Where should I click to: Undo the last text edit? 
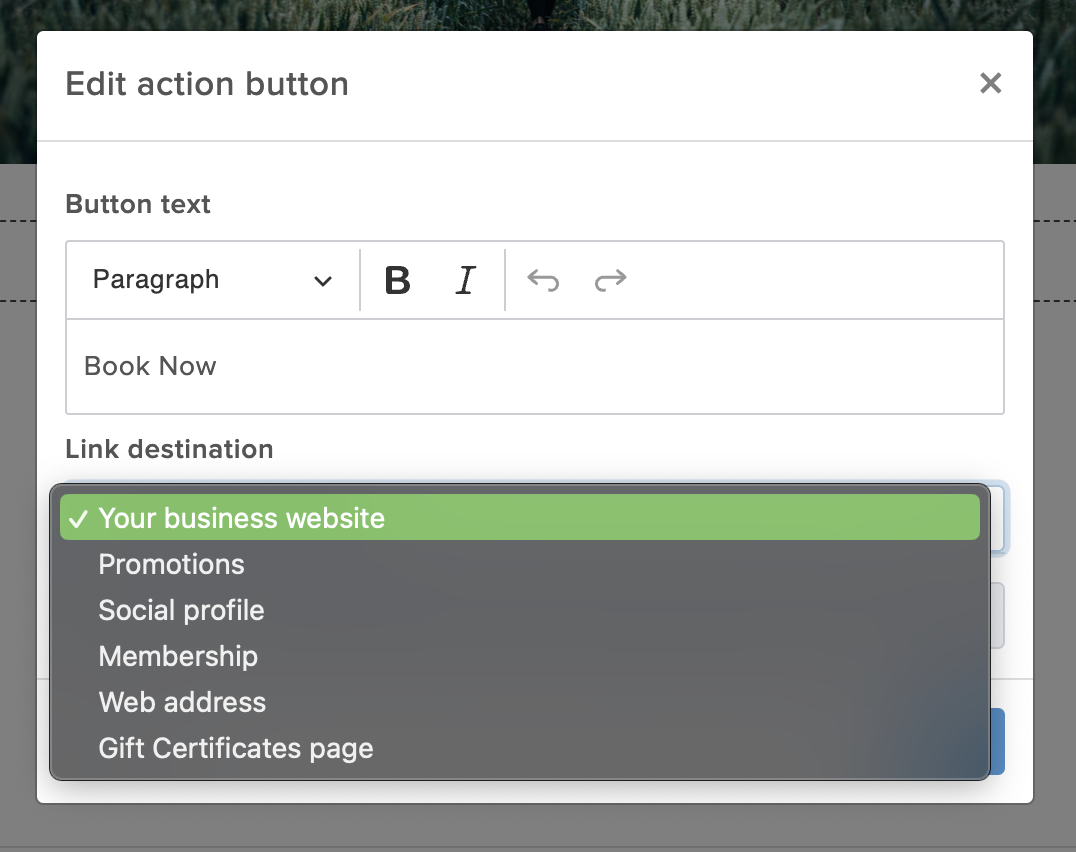543,280
